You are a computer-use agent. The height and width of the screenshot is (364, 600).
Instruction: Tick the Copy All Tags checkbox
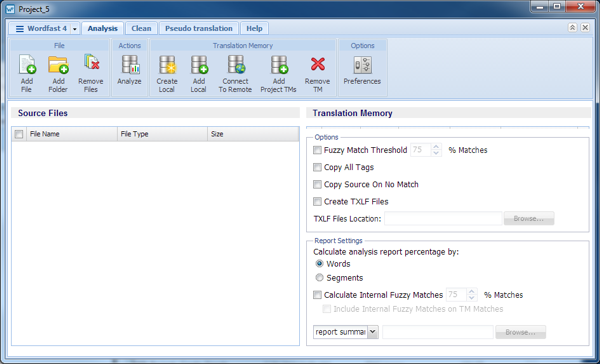pyautogui.click(x=317, y=167)
